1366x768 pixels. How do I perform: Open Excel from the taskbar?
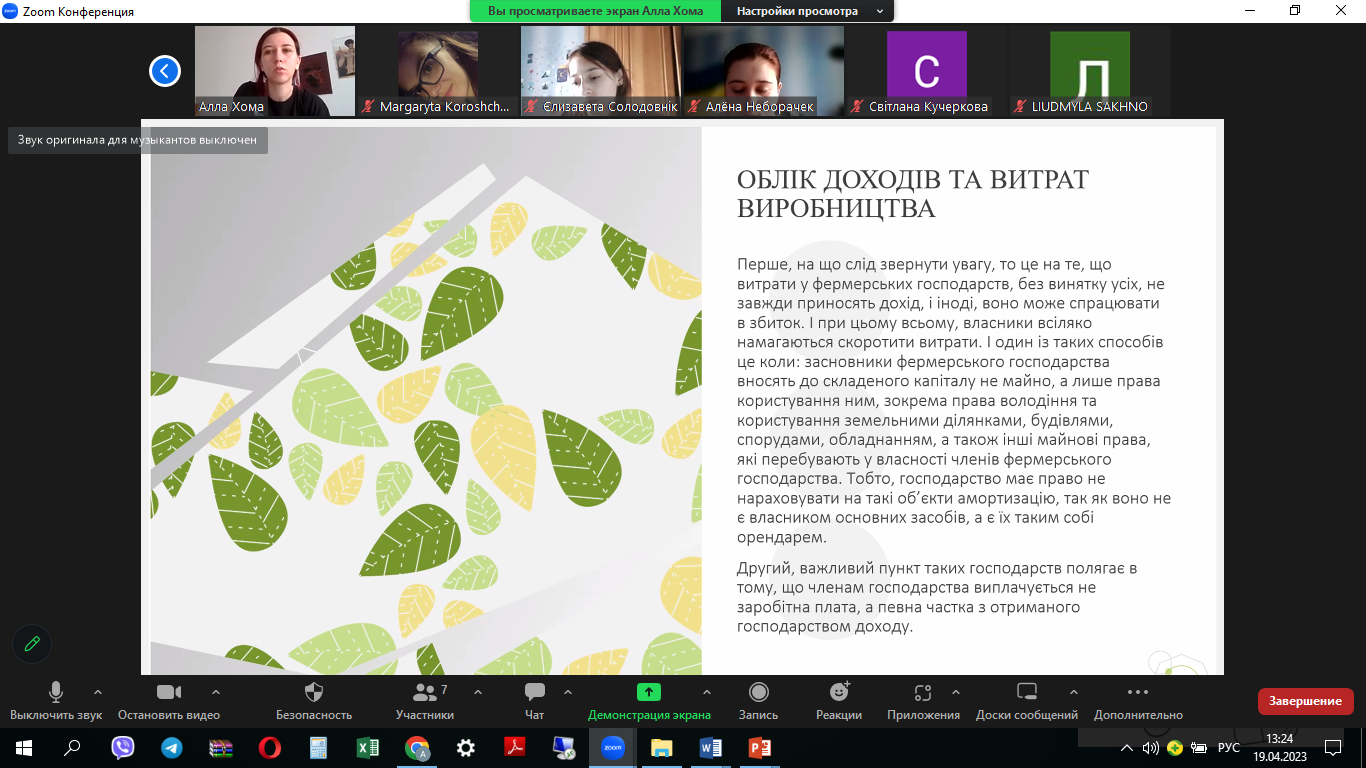(x=368, y=747)
